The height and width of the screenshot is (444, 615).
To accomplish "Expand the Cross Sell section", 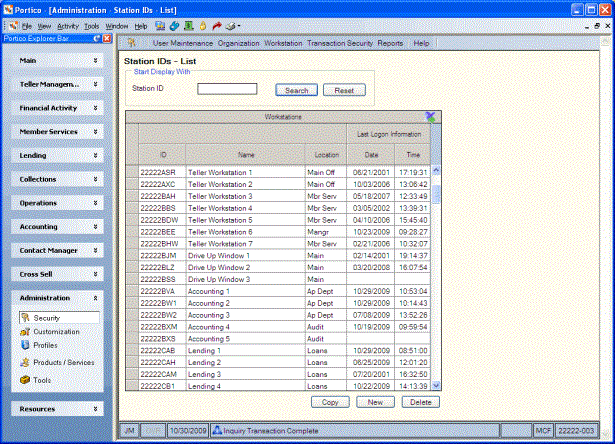I will [57, 274].
